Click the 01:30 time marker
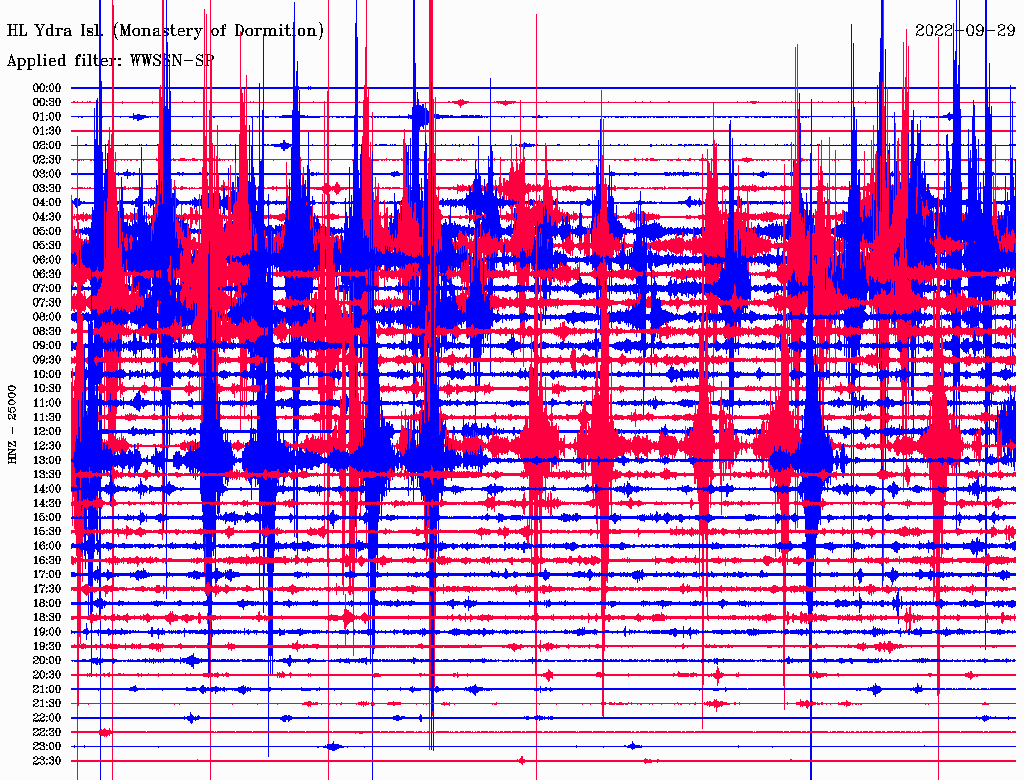Screen dimensions: 1024x780 tap(47, 131)
